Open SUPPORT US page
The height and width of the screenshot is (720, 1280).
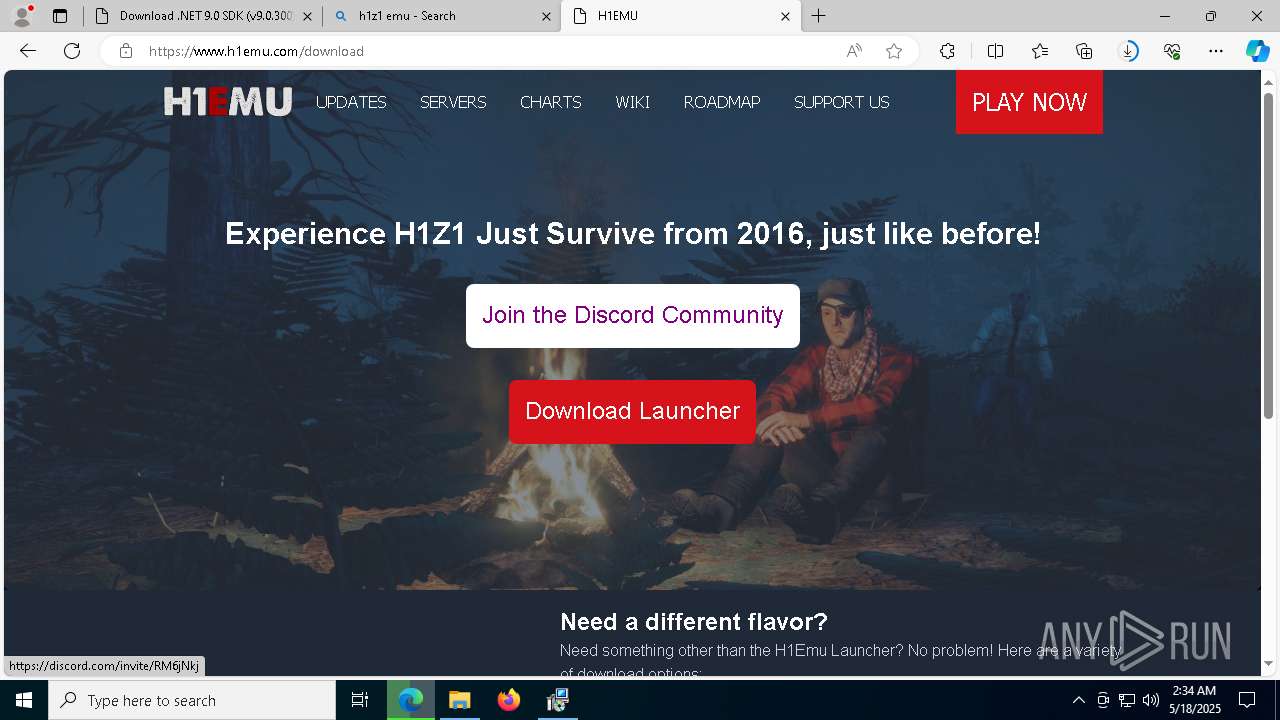pos(842,102)
